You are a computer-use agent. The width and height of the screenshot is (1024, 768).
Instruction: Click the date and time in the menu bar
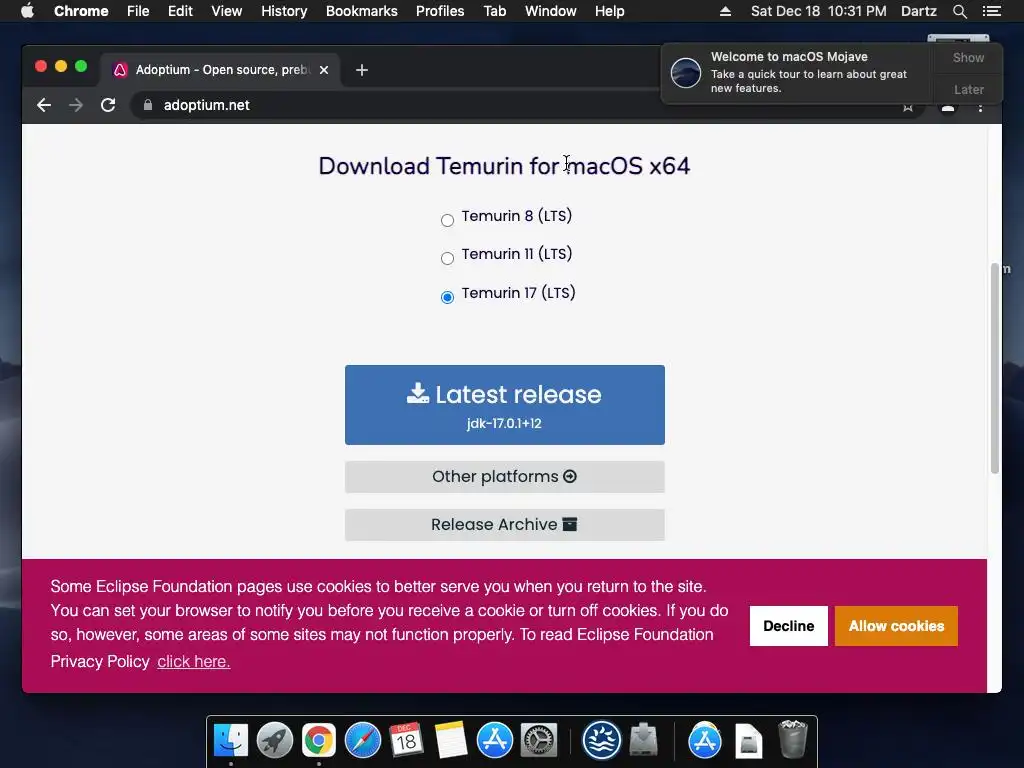coord(819,11)
